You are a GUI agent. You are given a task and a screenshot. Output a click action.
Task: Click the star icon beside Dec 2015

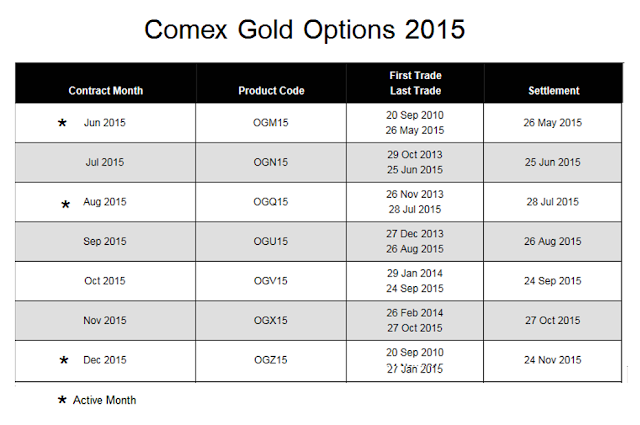click(x=65, y=360)
